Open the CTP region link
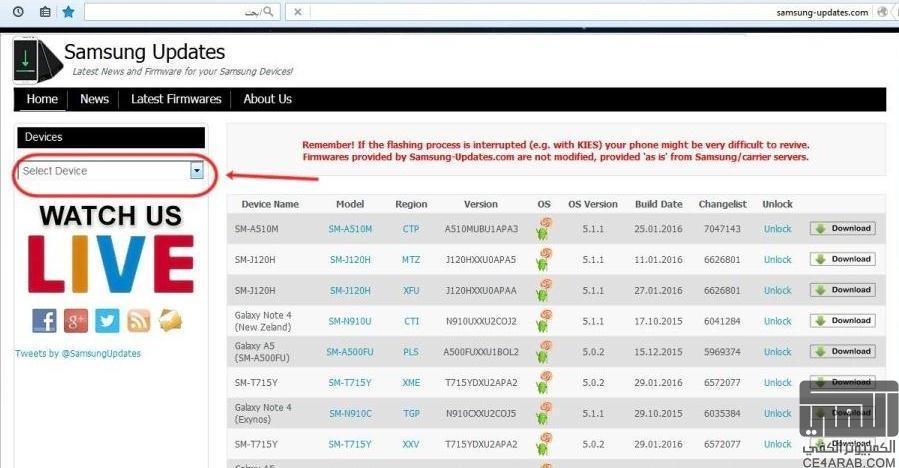 411,229
